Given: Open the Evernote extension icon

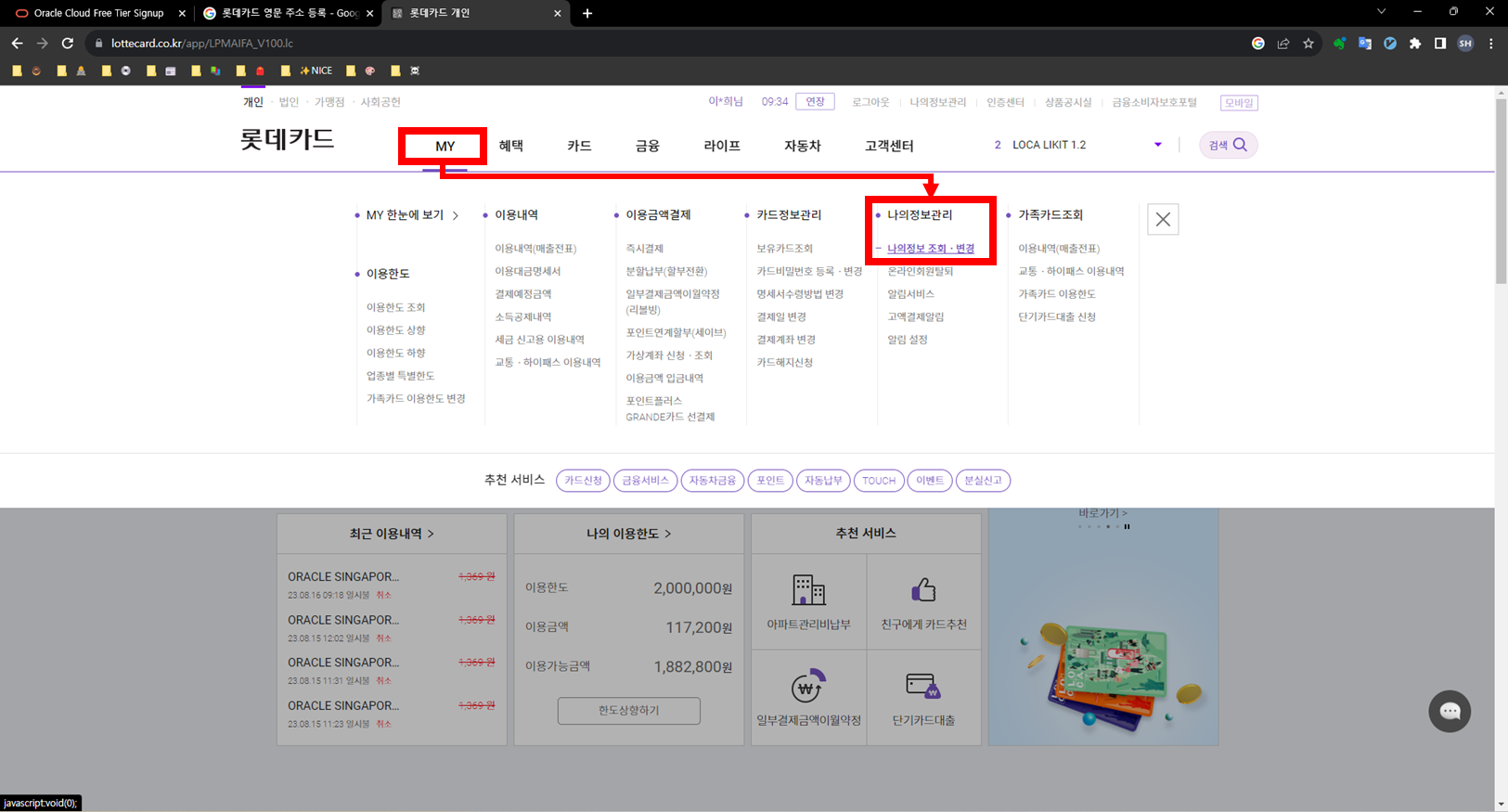Looking at the screenshot, I should click(x=1339, y=43).
